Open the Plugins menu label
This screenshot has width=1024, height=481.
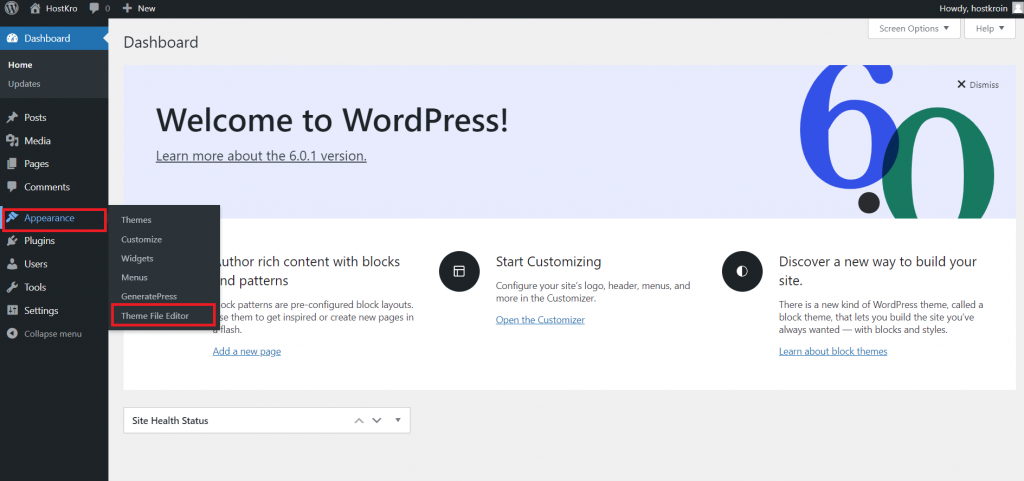pos(39,241)
